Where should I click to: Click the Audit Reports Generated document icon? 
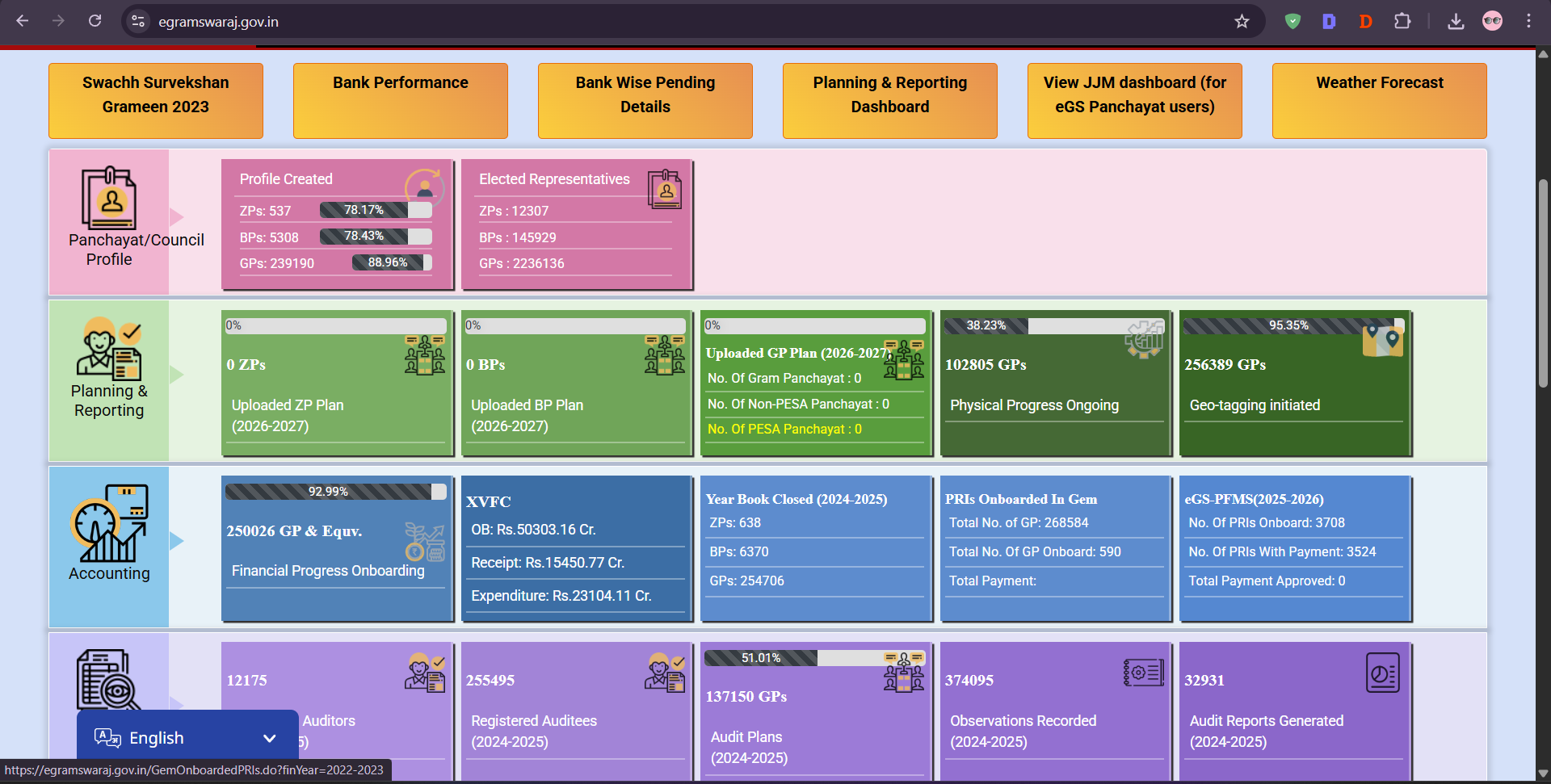(x=1382, y=673)
